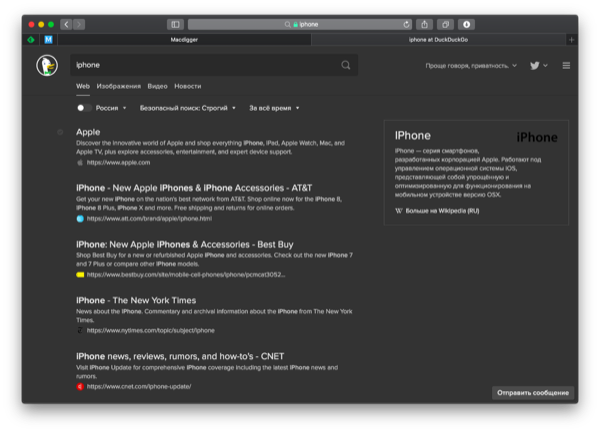Go back with the Safari back arrow

coord(66,24)
